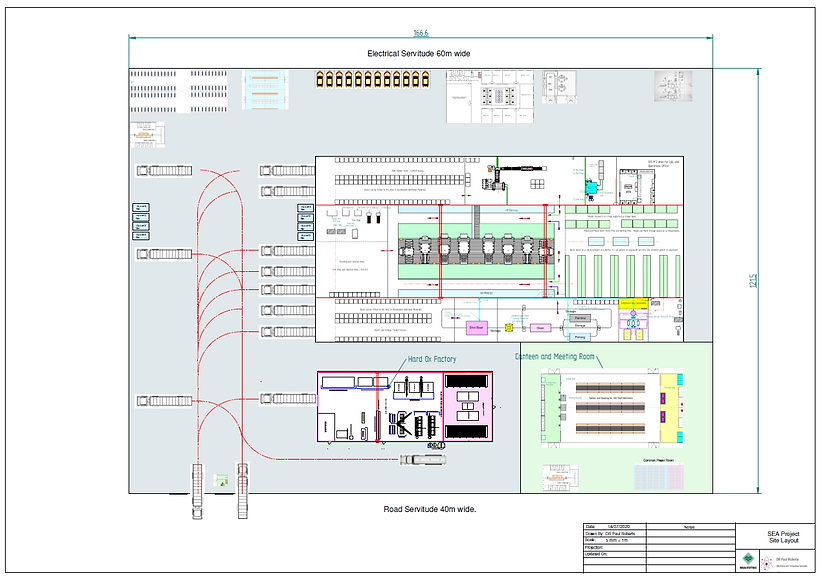The image size is (823, 580).
Task: Click the "Notes" column header
Action: tap(690, 527)
